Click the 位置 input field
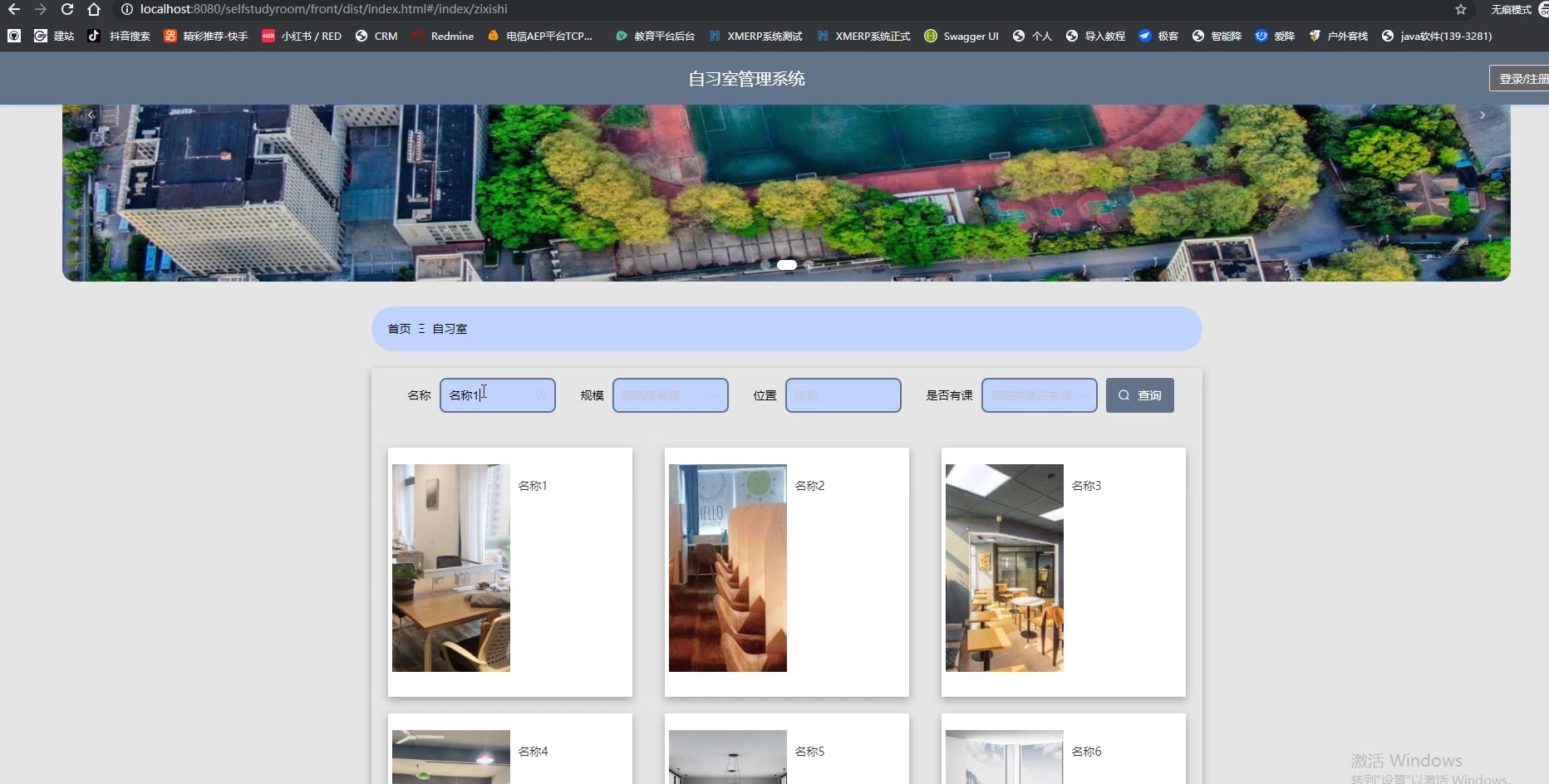Viewport: 1549px width, 784px height. pyautogui.click(x=843, y=395)
